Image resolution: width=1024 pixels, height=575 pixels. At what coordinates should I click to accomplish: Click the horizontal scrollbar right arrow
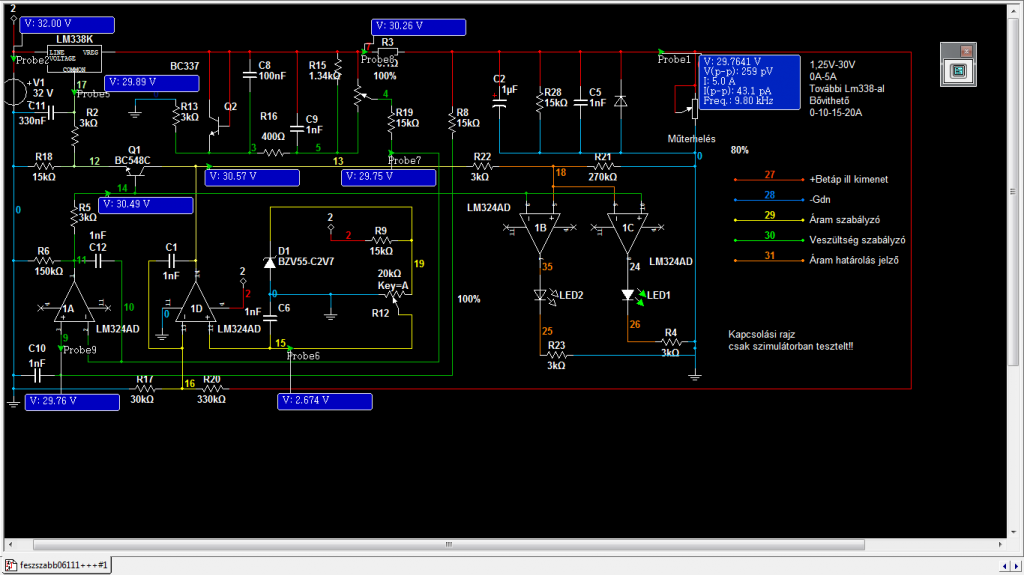1003,545
